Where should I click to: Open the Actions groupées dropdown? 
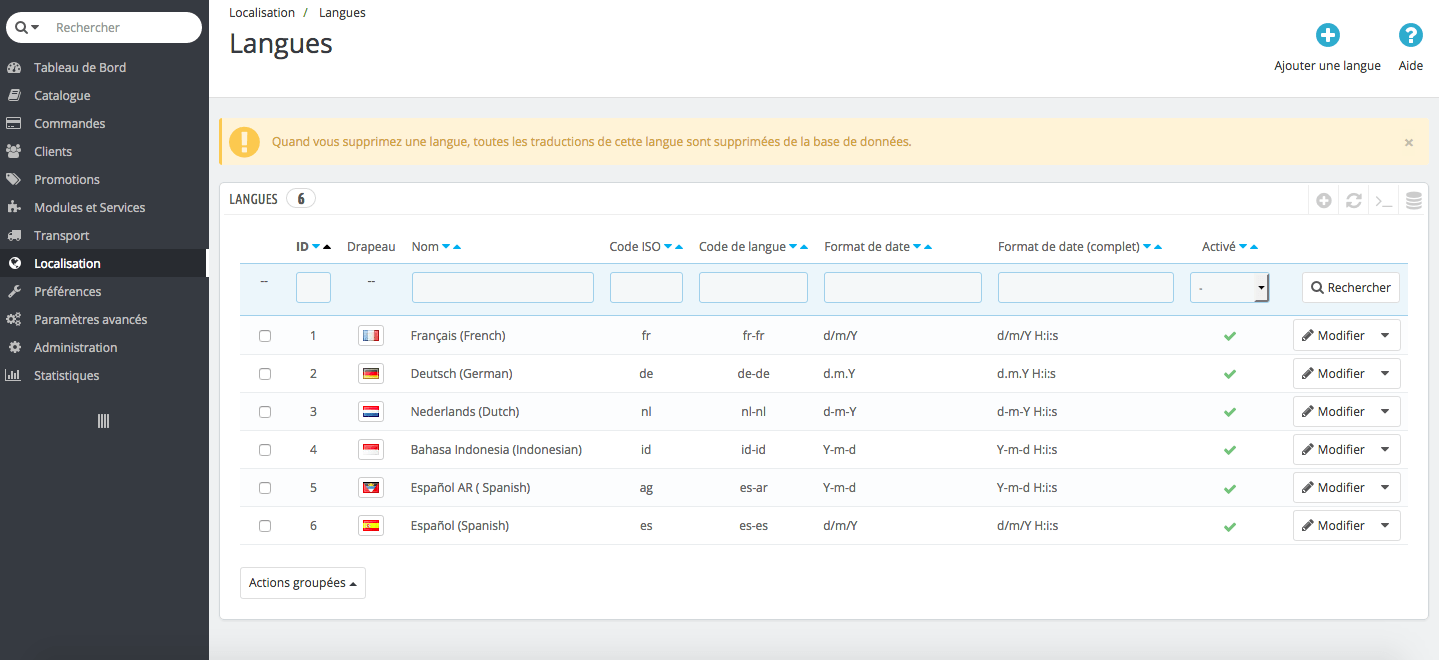pos(302,583)
